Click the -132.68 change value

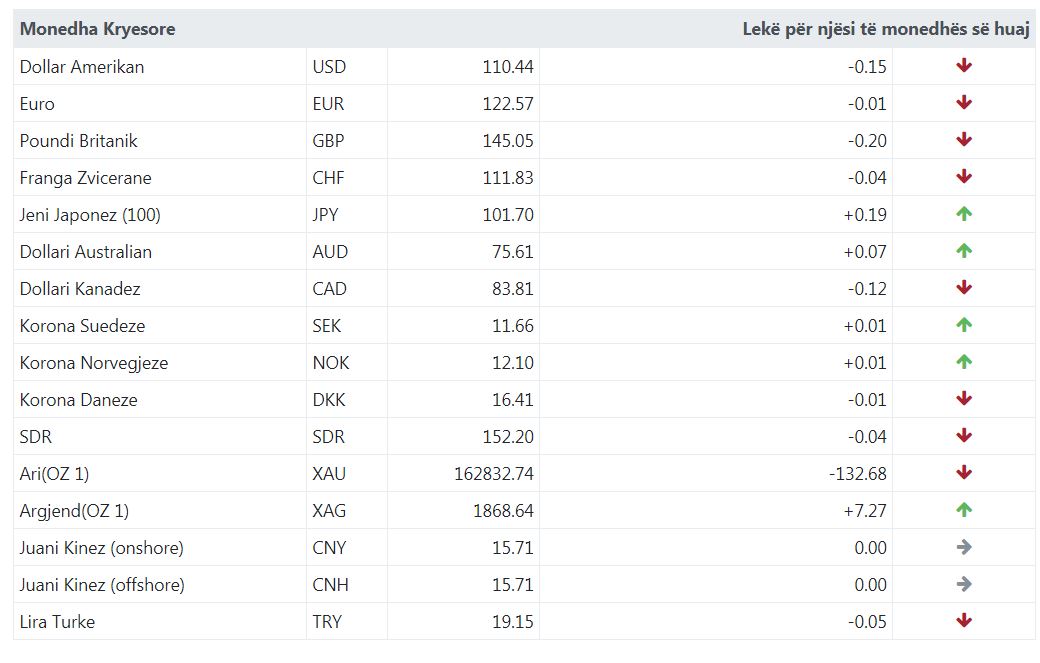click(858, 473)
